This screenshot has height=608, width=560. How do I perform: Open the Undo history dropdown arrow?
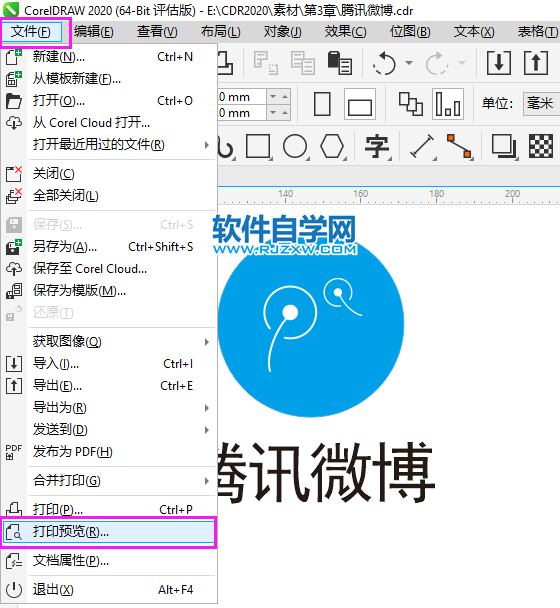click(x=409, y=62)
